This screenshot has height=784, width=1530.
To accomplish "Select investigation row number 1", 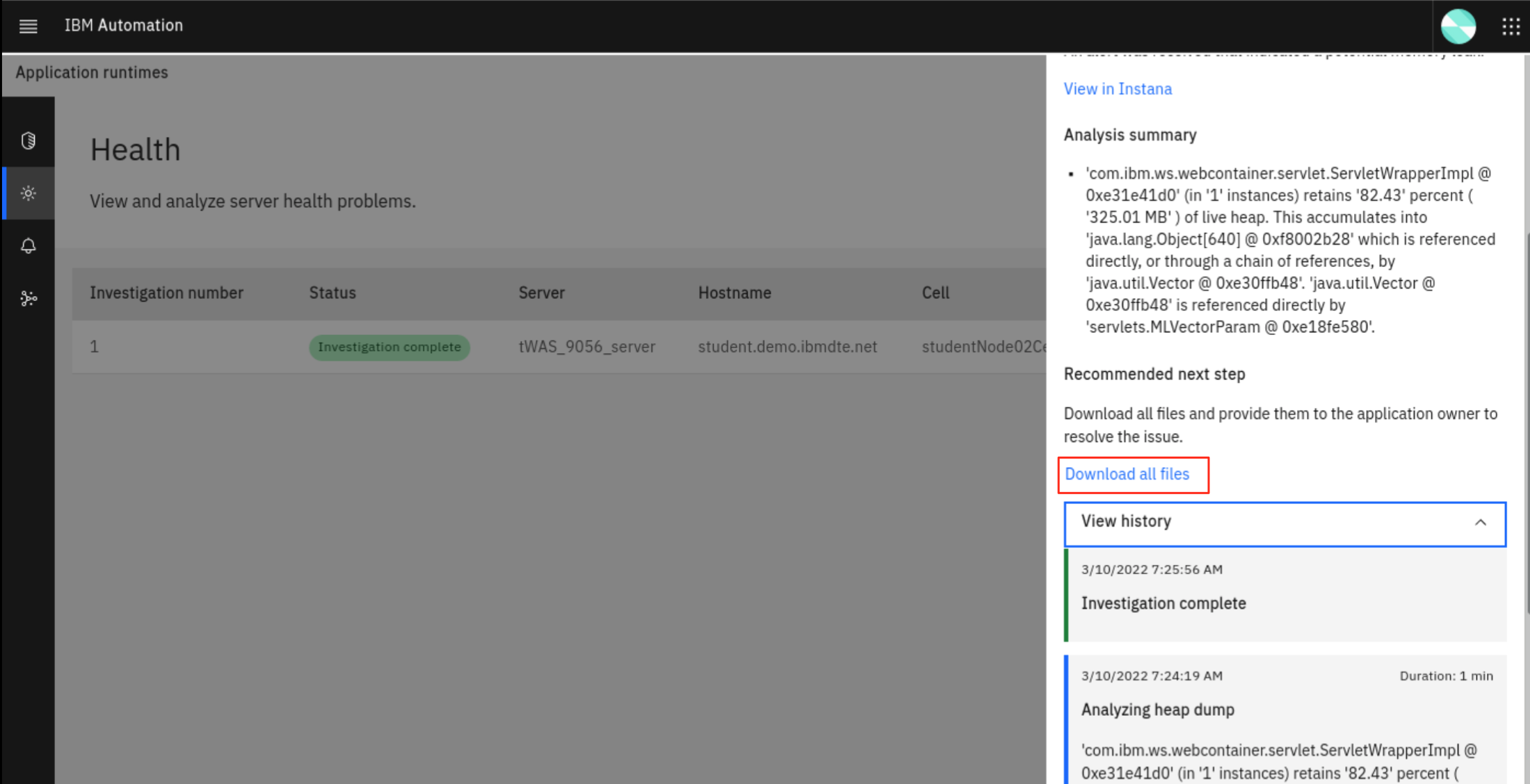I will [x=94, y=346].
